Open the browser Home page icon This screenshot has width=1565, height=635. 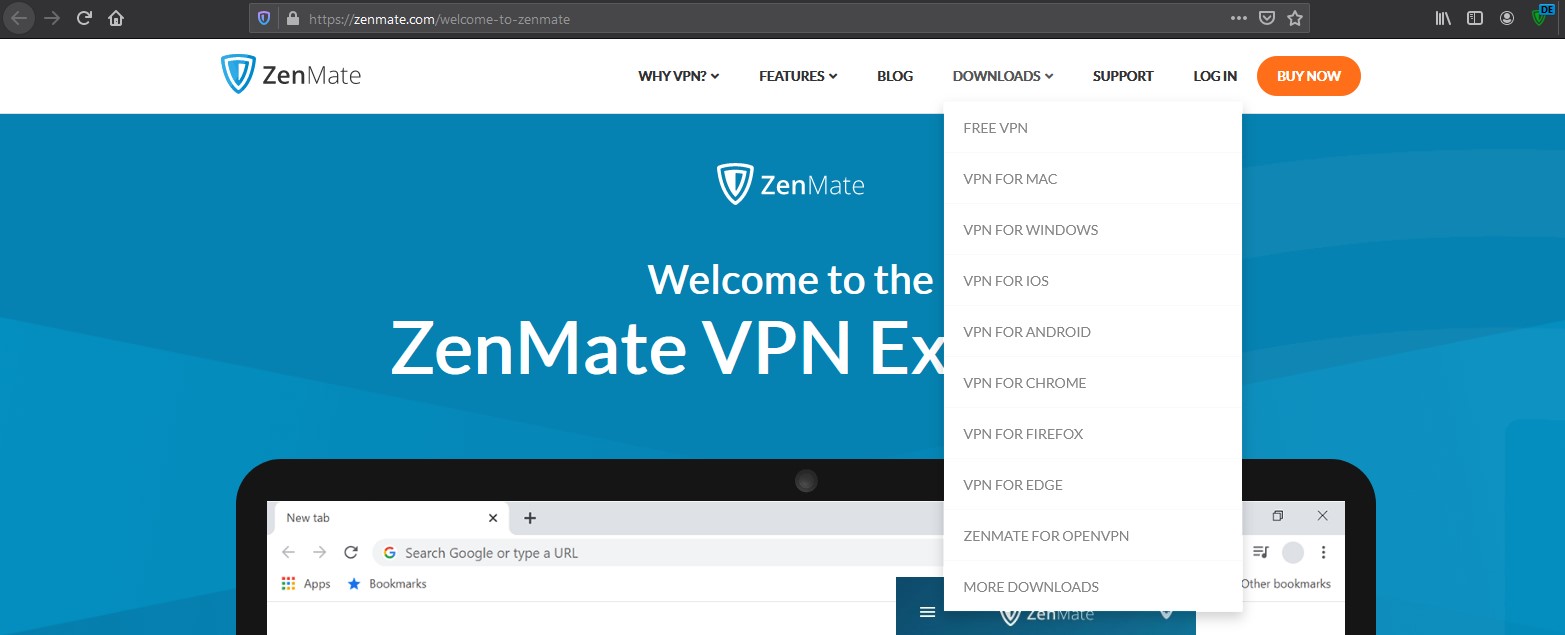[x=116, y=18]
